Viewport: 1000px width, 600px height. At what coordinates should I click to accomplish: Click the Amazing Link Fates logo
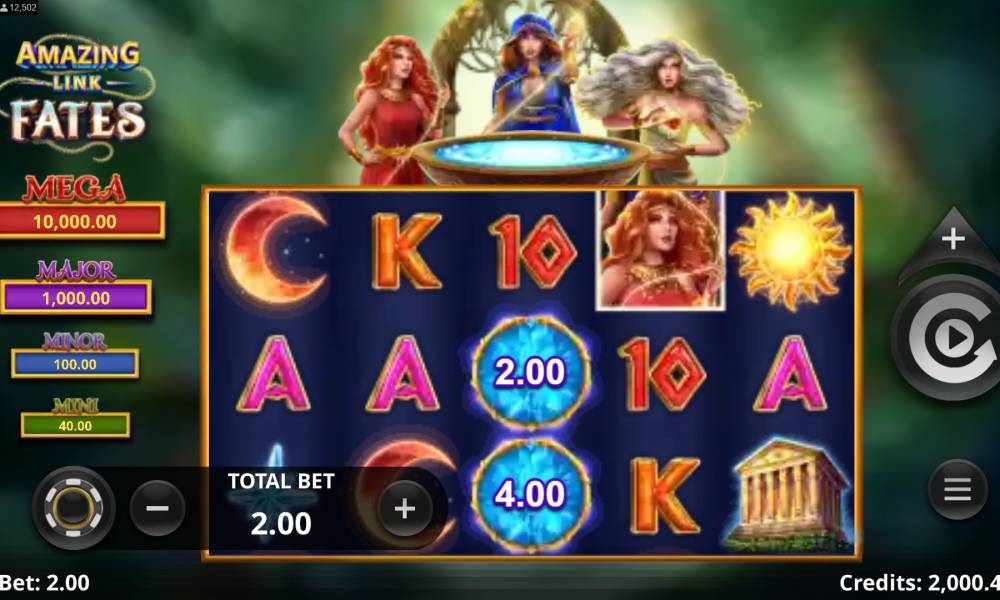click(x=77, y=94)
